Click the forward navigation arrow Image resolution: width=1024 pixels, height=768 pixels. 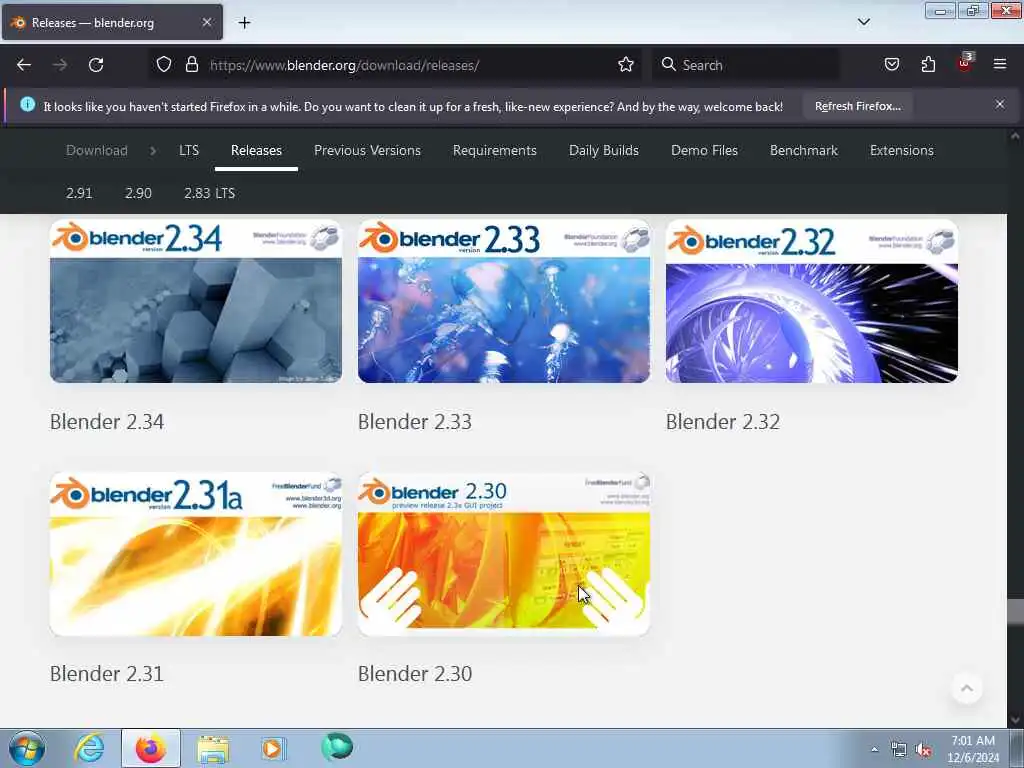click(60, 65)
